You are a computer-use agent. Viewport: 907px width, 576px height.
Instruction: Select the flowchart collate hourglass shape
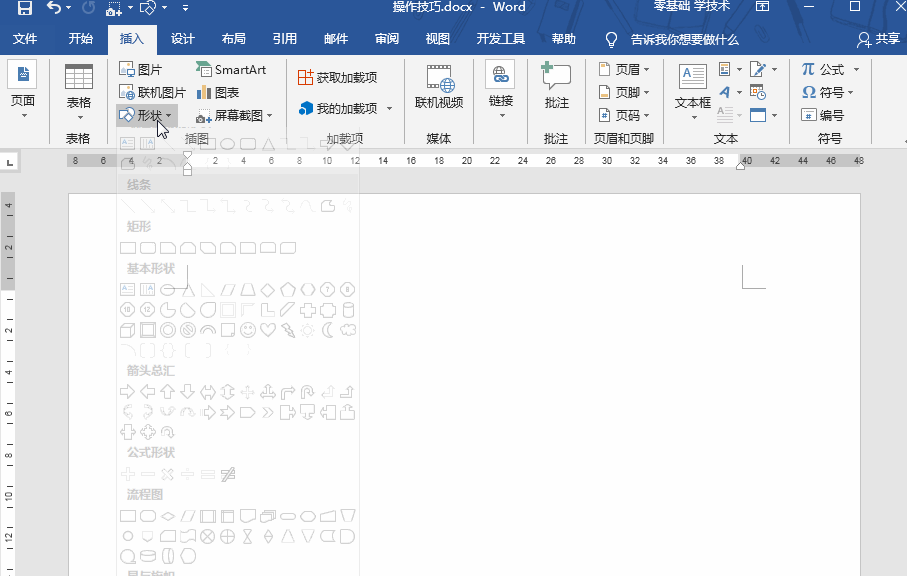point(248,537)
